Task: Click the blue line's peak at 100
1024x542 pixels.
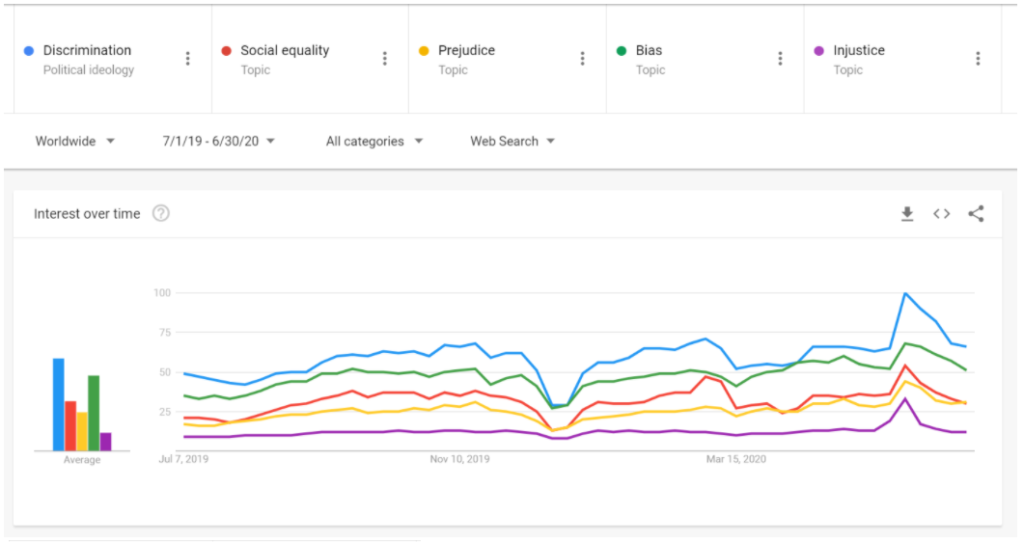Action: tap(905, 293)
